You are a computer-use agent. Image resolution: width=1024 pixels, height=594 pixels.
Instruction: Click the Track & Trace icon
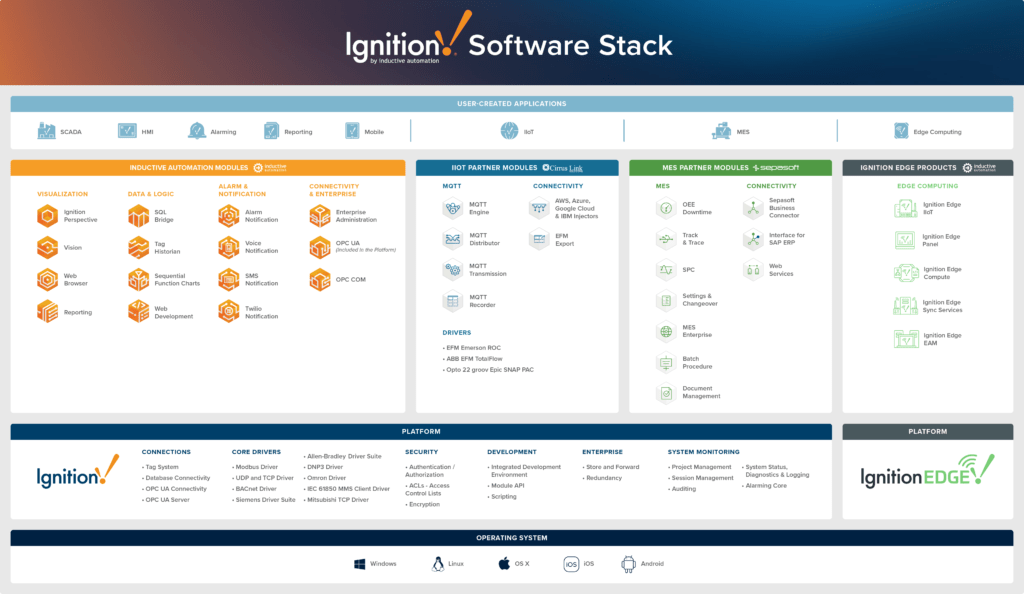coord(666,239)
